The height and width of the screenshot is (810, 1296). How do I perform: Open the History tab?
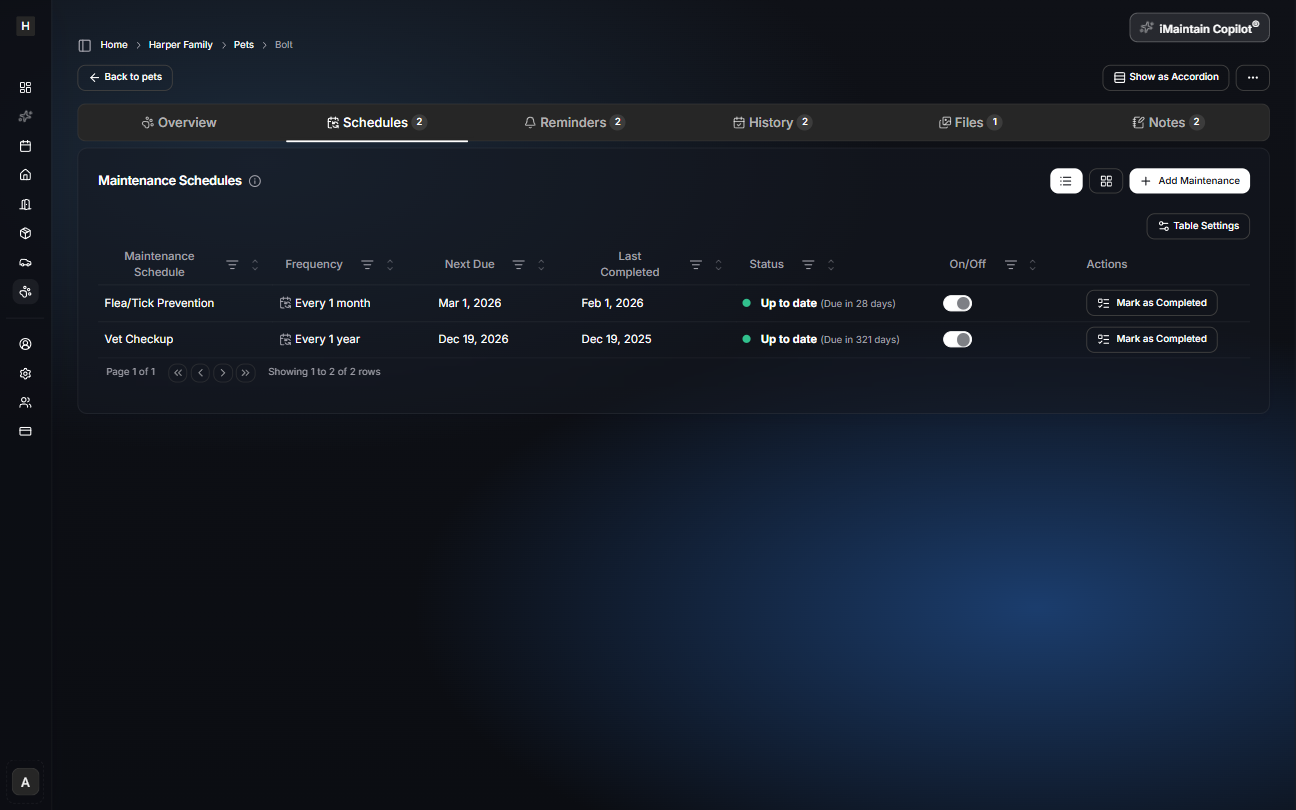click(771, 123)
